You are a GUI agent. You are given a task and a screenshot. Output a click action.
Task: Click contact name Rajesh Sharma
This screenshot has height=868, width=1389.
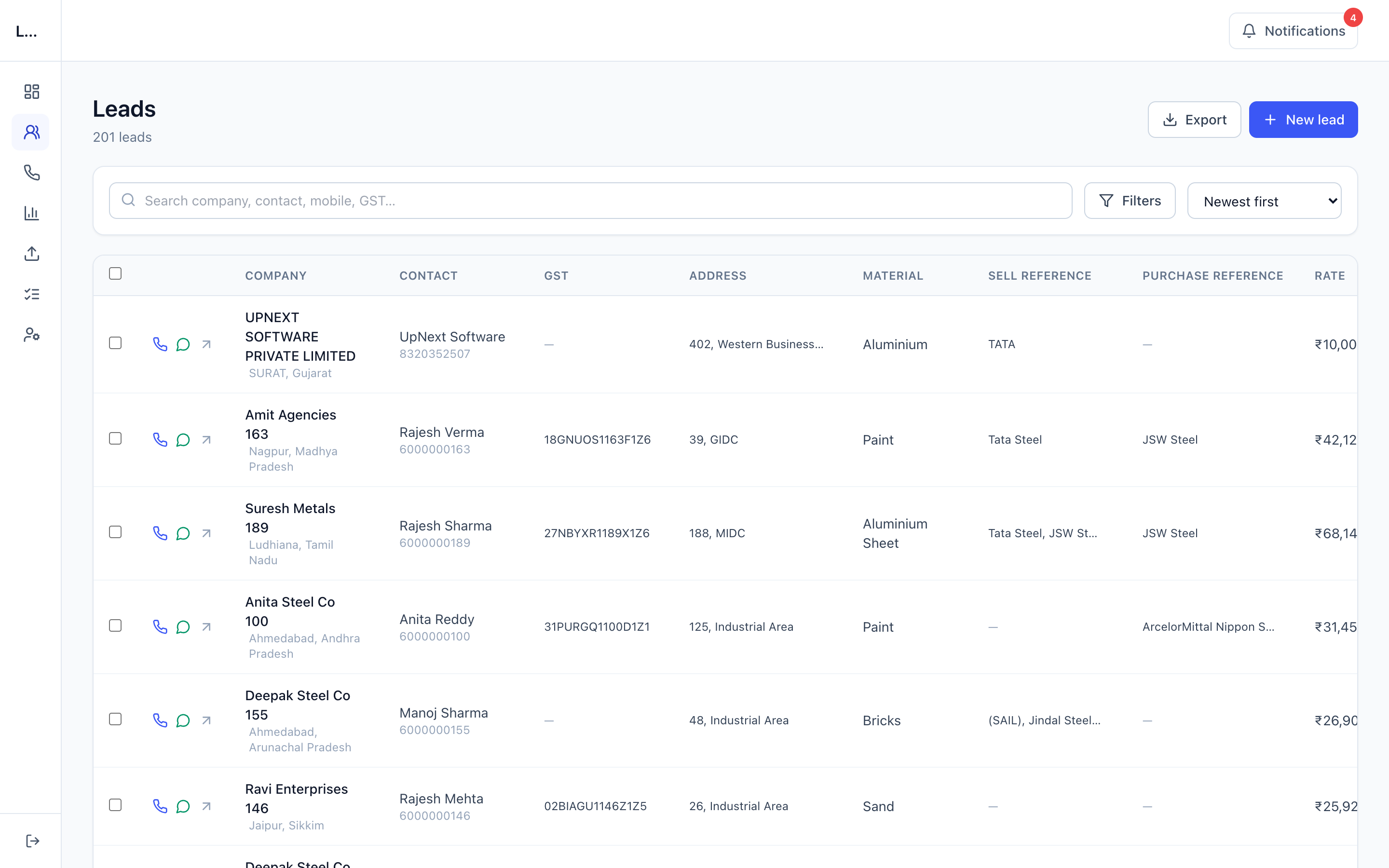coord(446,526)
